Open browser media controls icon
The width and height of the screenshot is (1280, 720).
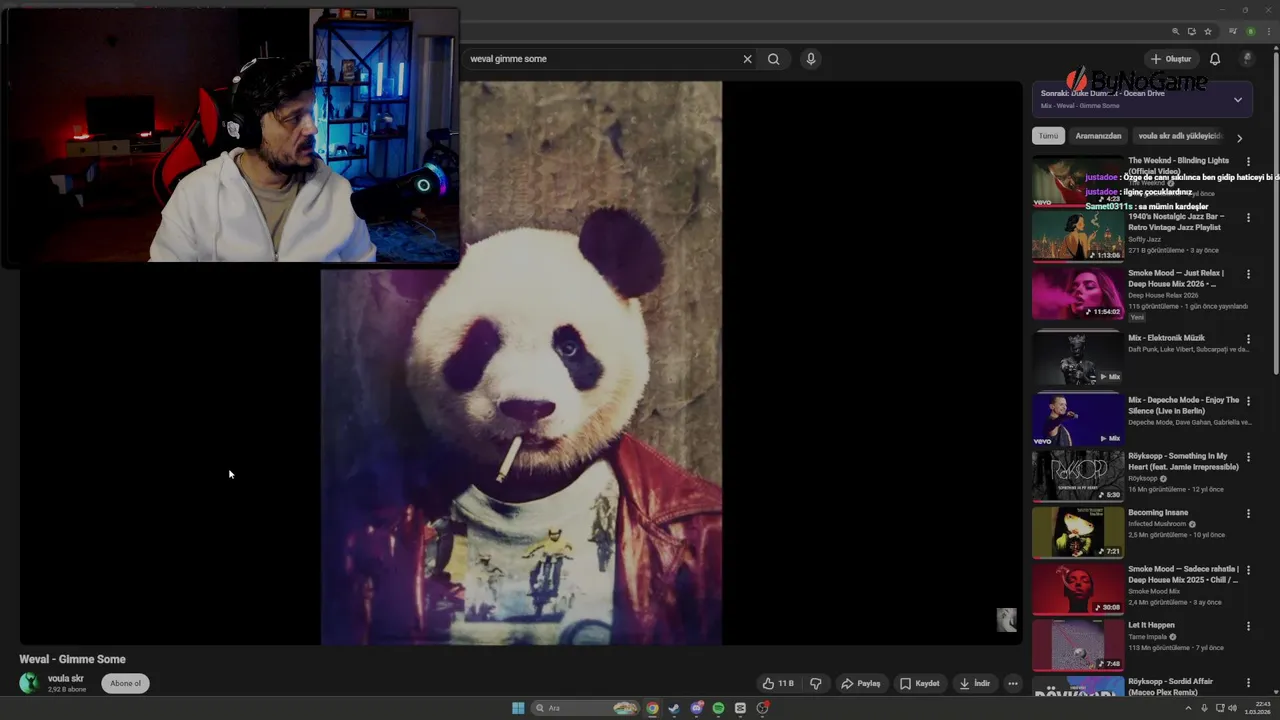1233,31
